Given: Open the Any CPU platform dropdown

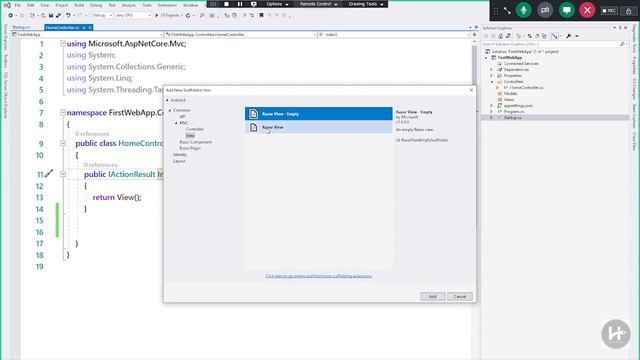Looking at the screenshot, I should click(133, 16).
